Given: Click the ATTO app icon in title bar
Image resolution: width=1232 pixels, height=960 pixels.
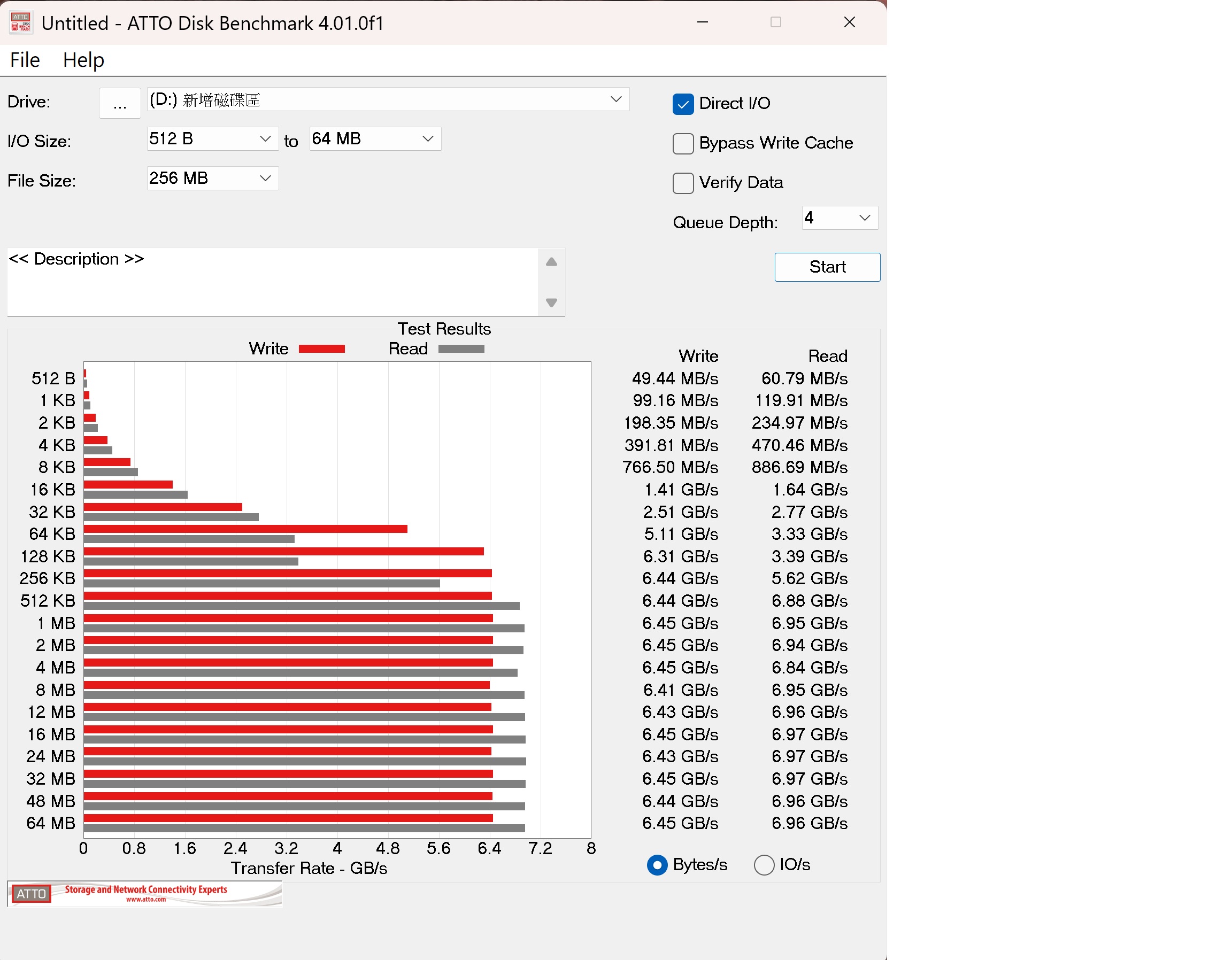Looking at the screenshot, I should pos(21,22).
